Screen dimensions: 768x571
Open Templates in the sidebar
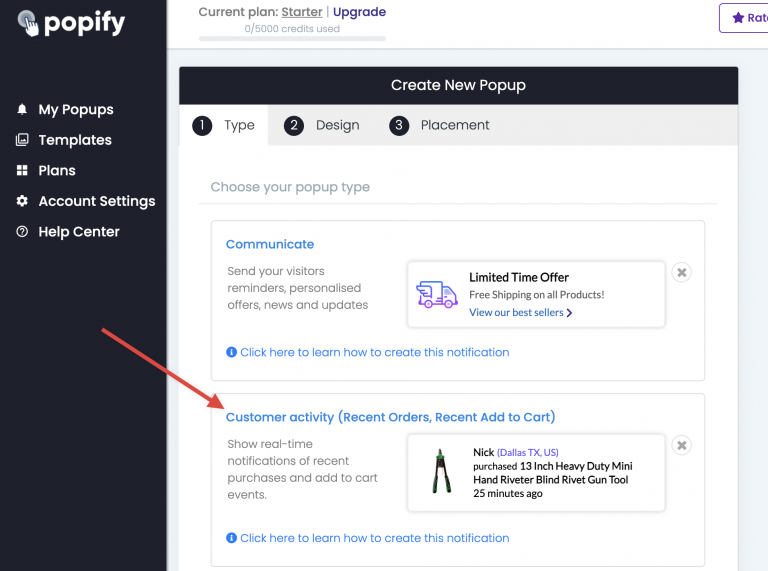pos(75,140)
